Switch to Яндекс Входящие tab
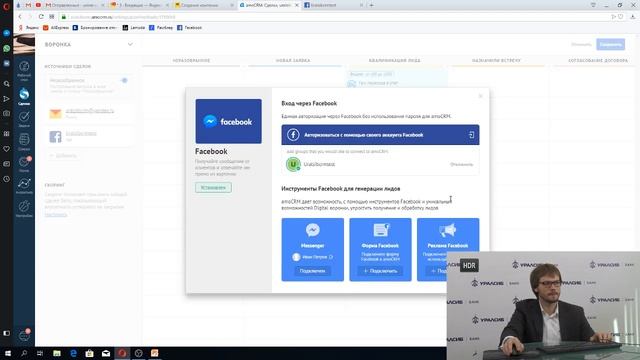Image resolution: width=640 pixels, height=360 pixels. click(139, 5)
